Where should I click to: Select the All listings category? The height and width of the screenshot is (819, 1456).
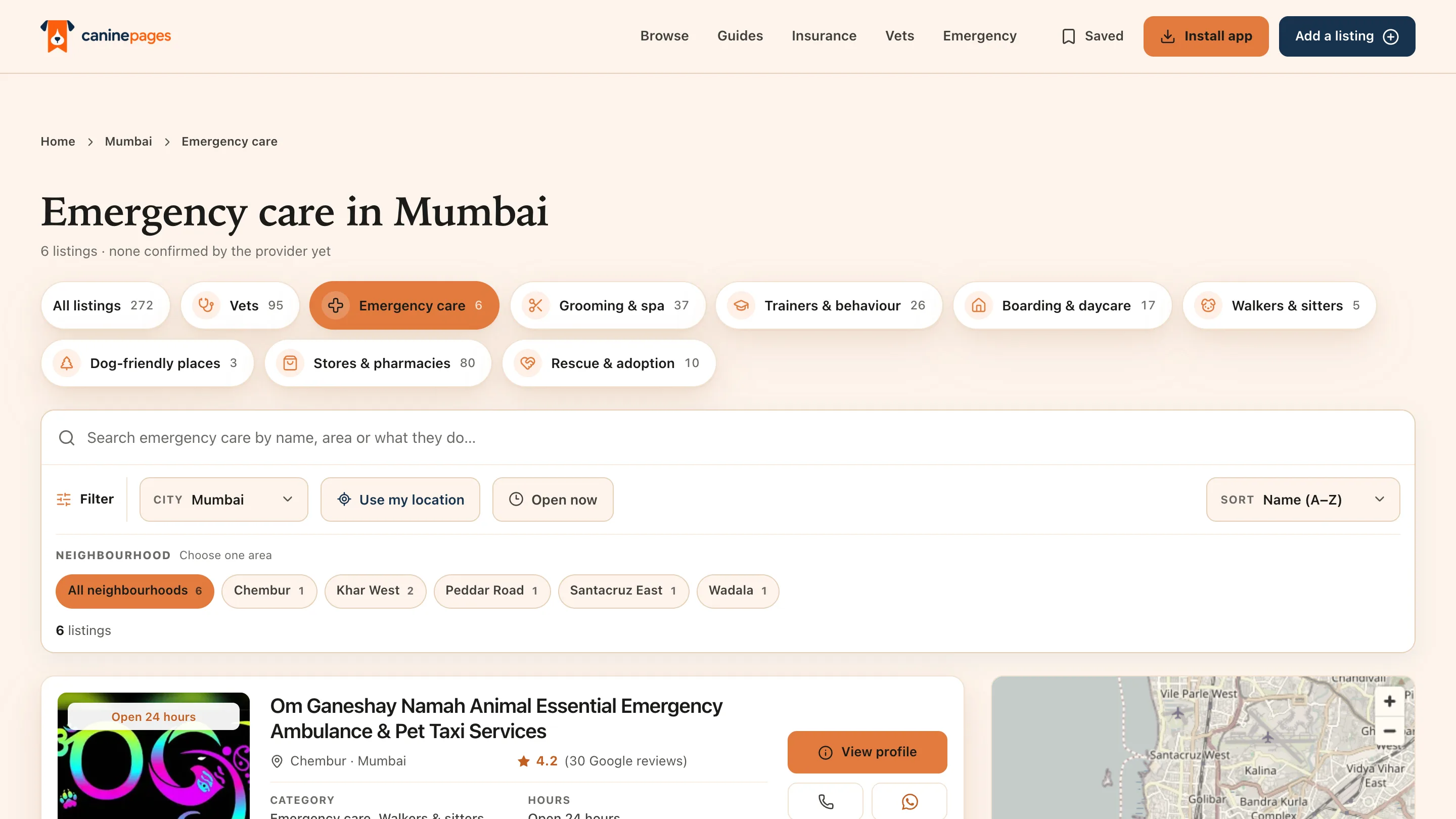pyautogui.click(x=105, y=305)
